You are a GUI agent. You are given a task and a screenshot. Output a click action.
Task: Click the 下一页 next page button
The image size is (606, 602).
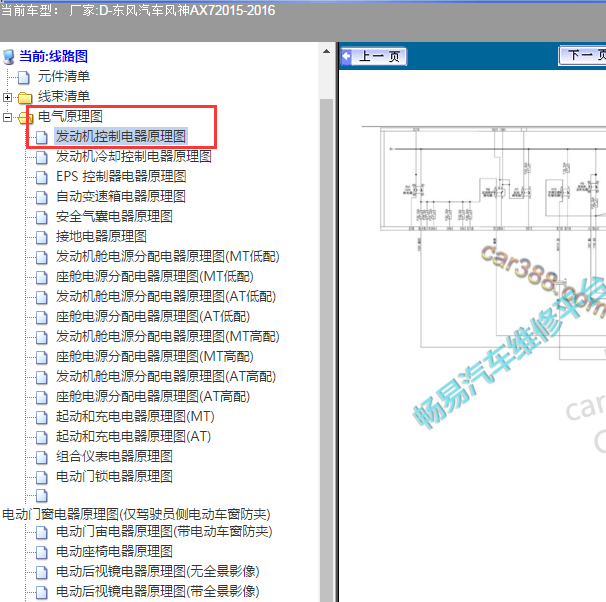coord(582,55)
